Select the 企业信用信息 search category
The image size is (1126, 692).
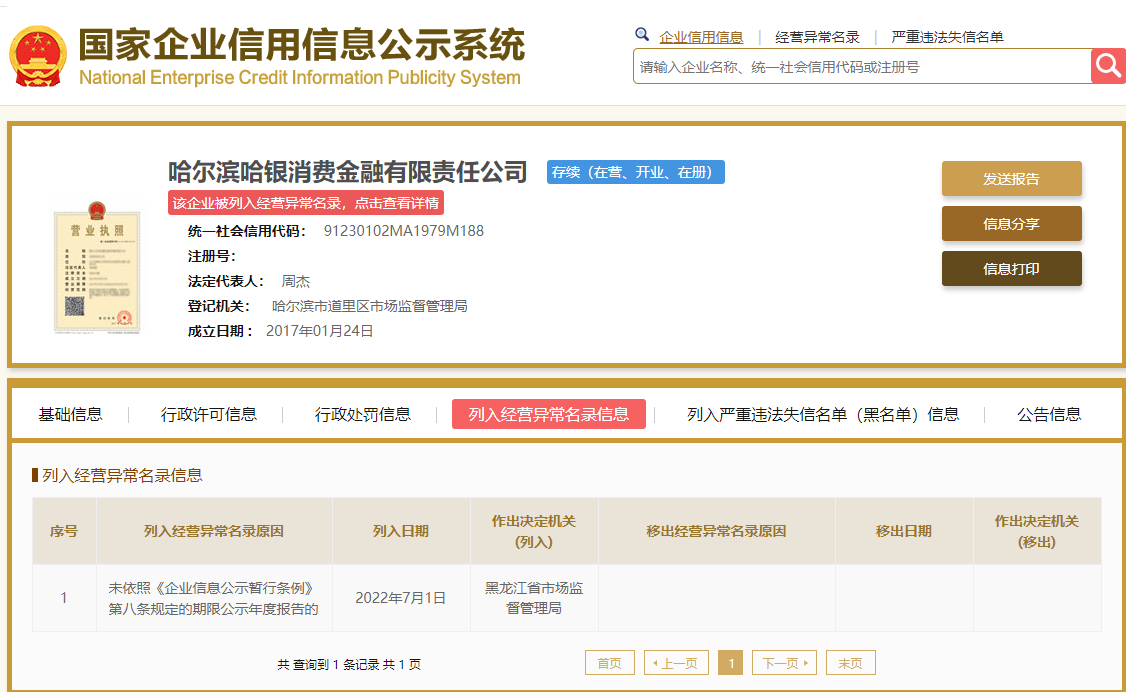[701, 37]
